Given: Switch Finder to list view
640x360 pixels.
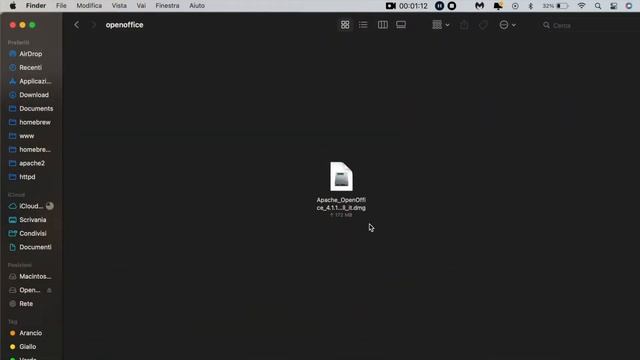Looking at the screenshot, I should click(x=363, y=25).
